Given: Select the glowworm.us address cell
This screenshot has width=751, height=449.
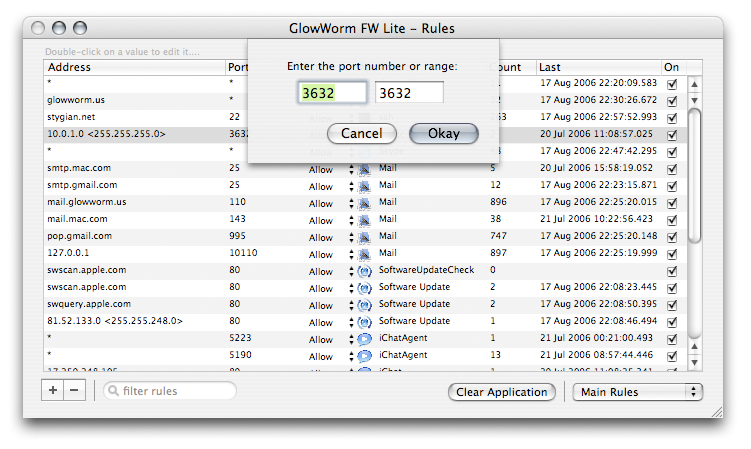Looking at the screenshot, I should (76, 100).
